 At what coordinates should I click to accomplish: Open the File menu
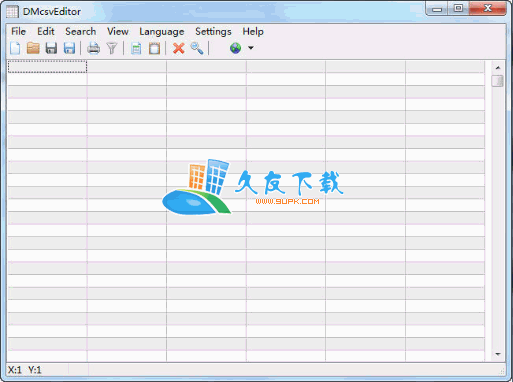18,31
